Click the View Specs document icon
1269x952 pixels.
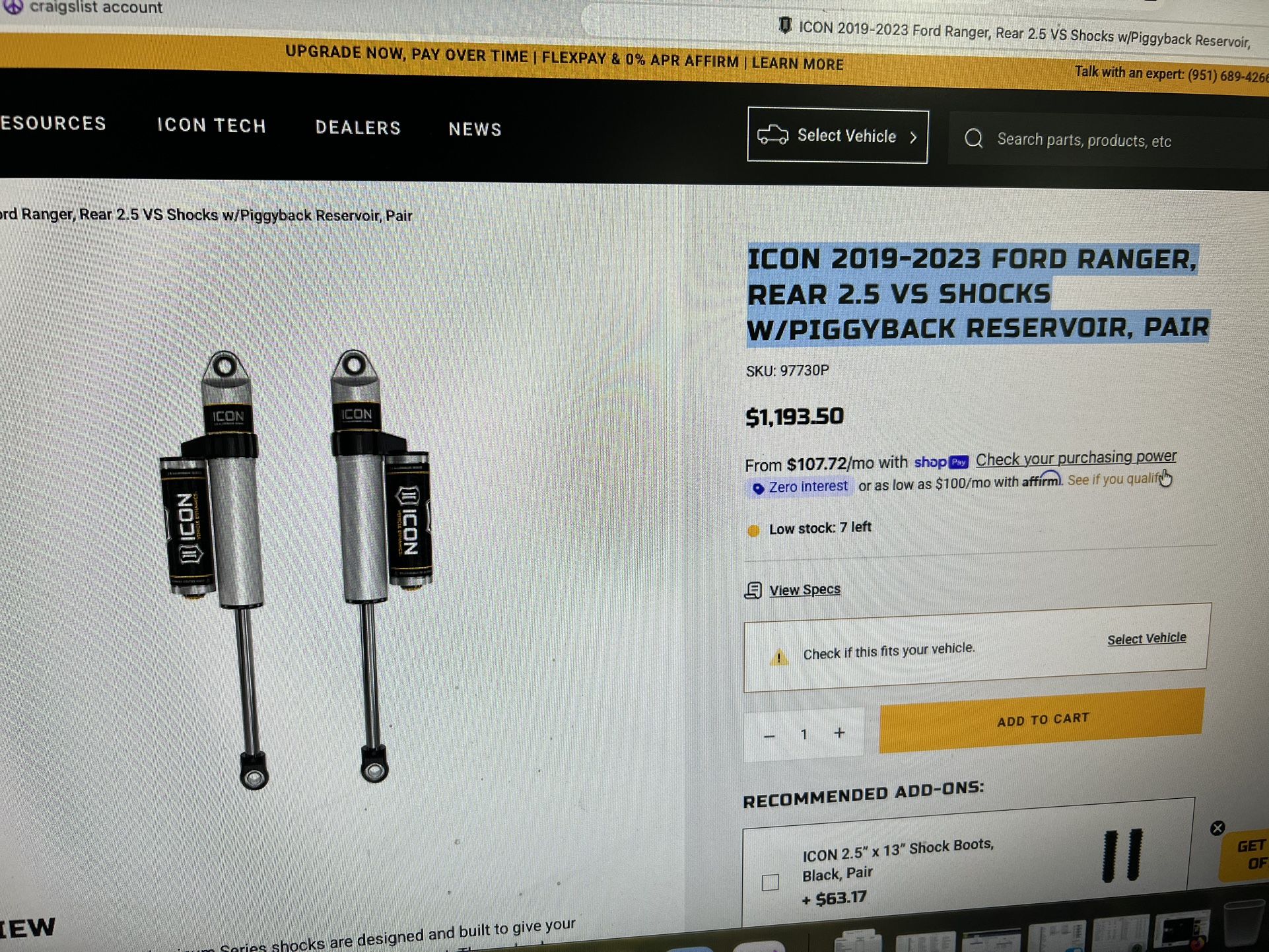tap(753, 590)
